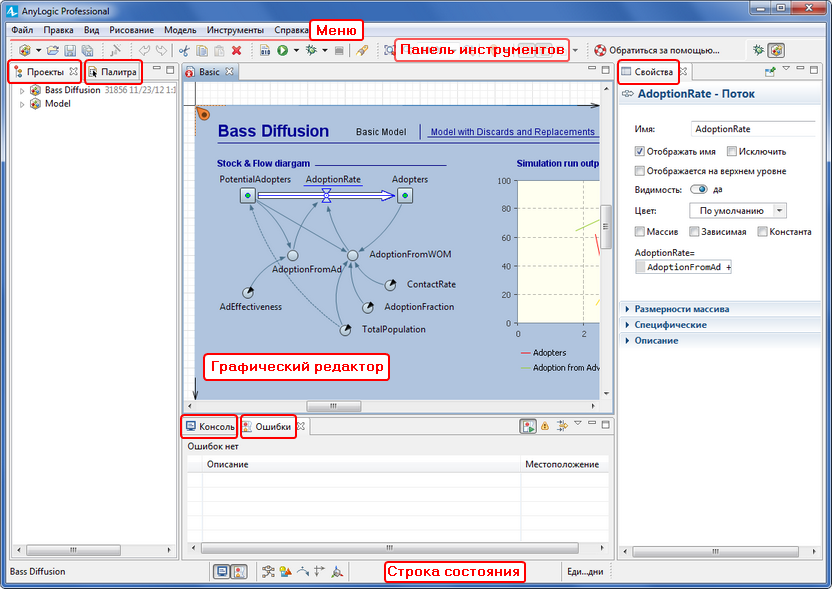Open the 'Рисование' menu

coord(131,30)
